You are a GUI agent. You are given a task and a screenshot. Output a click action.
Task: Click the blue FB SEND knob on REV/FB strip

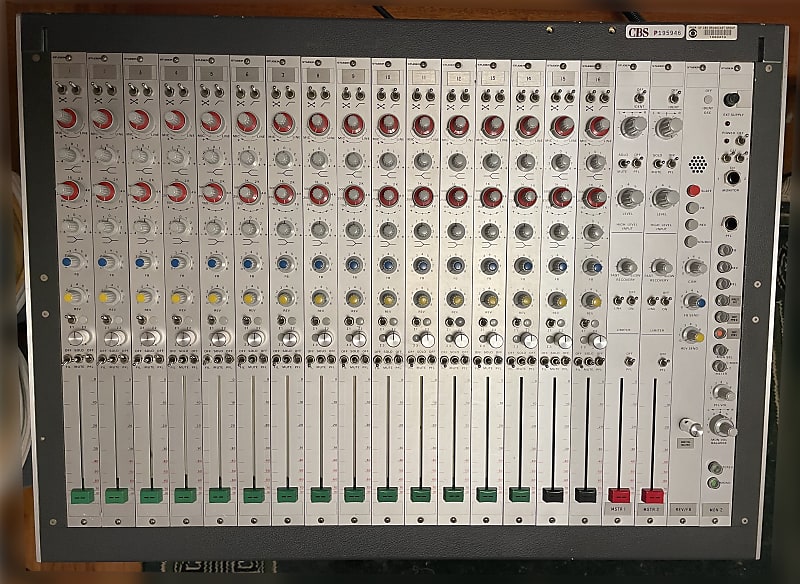point(693,302)
